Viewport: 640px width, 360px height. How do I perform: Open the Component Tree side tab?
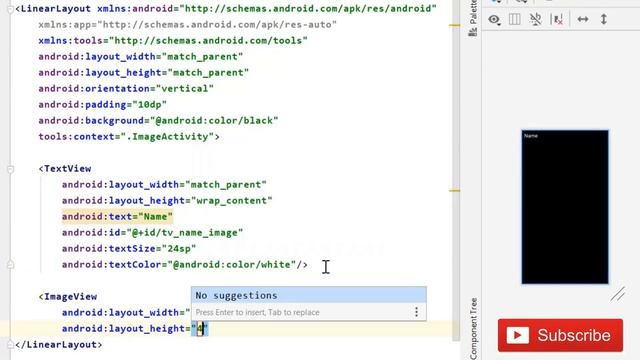pyautogui.click(x=473, y=329)
